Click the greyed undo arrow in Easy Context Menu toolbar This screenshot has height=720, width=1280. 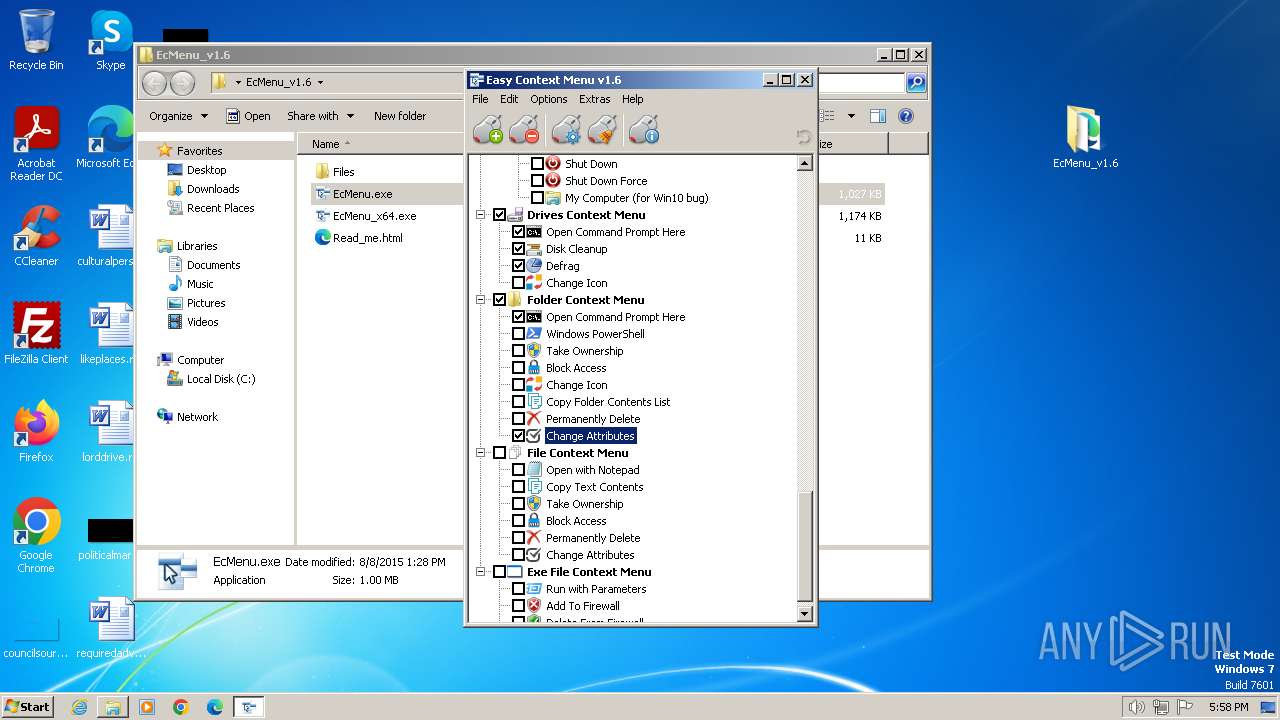click(803, 137)
